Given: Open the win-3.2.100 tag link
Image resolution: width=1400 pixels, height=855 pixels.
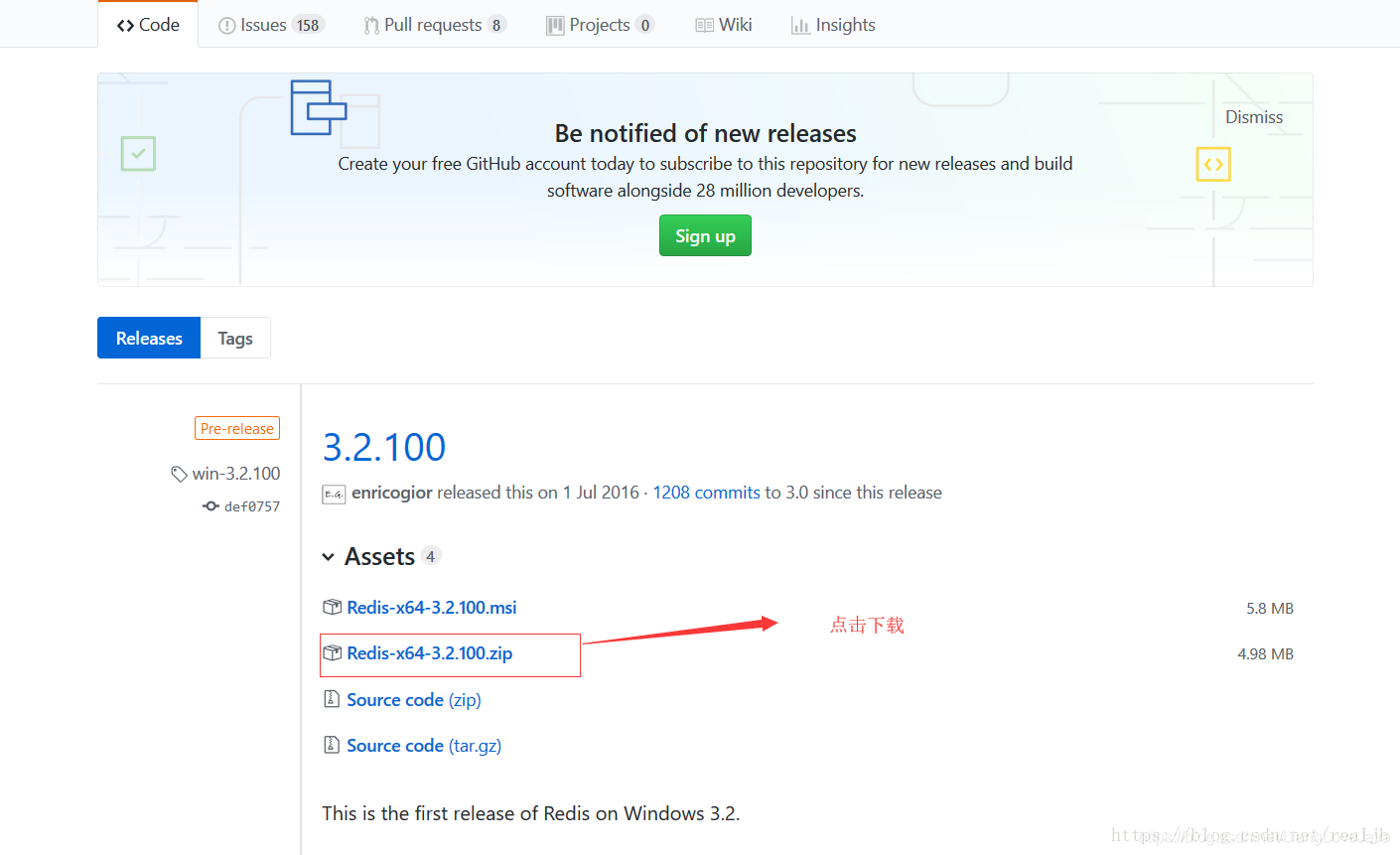Looking at the screenshot, I should pos(236,474).
